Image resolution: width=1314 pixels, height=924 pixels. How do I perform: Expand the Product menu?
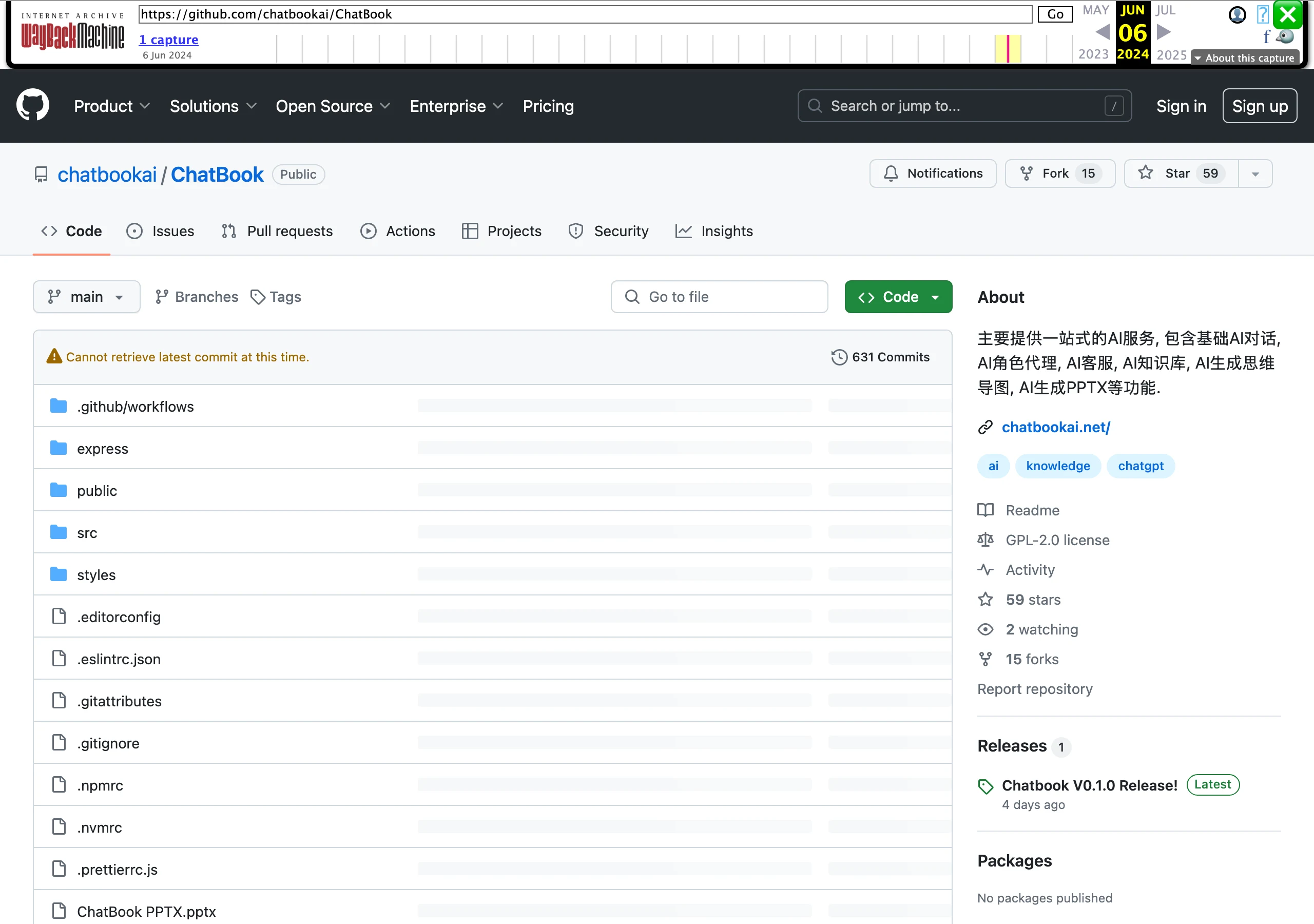coord(112,106)
